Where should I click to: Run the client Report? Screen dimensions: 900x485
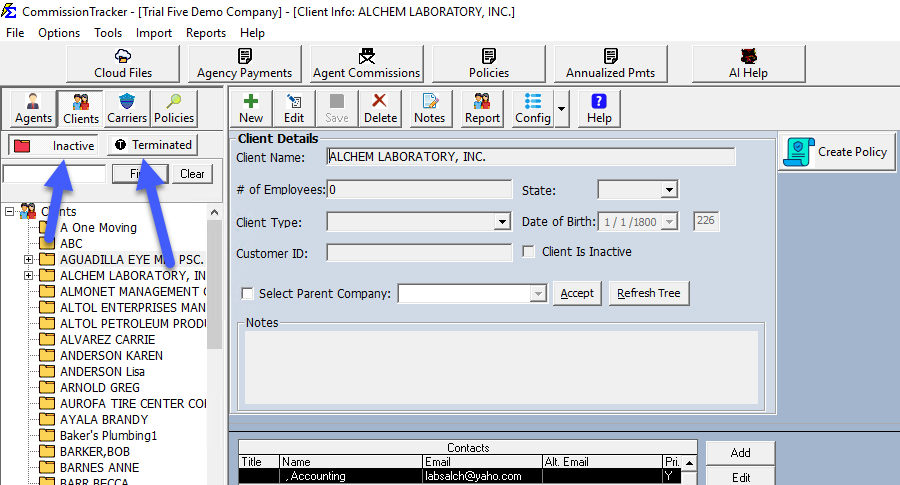(x=482, y=108)
